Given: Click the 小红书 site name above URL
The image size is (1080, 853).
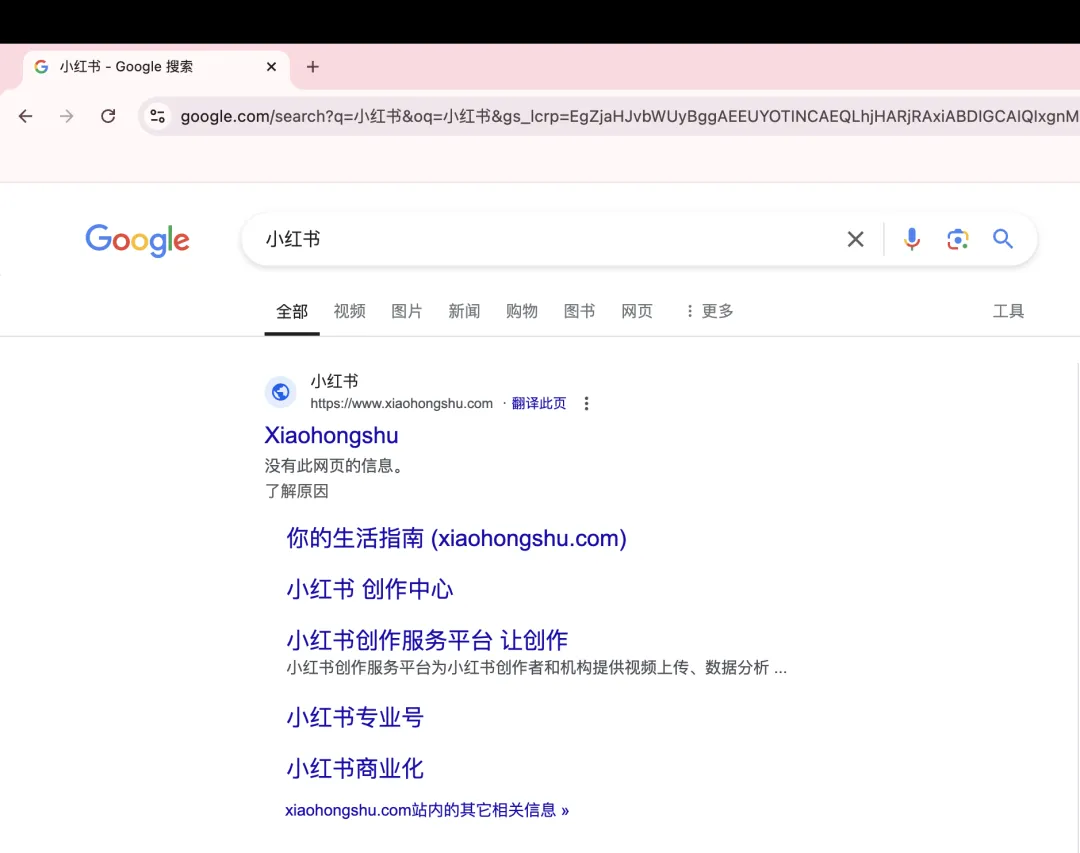Looking at the screenshot, I should click(x=334, y=381).
